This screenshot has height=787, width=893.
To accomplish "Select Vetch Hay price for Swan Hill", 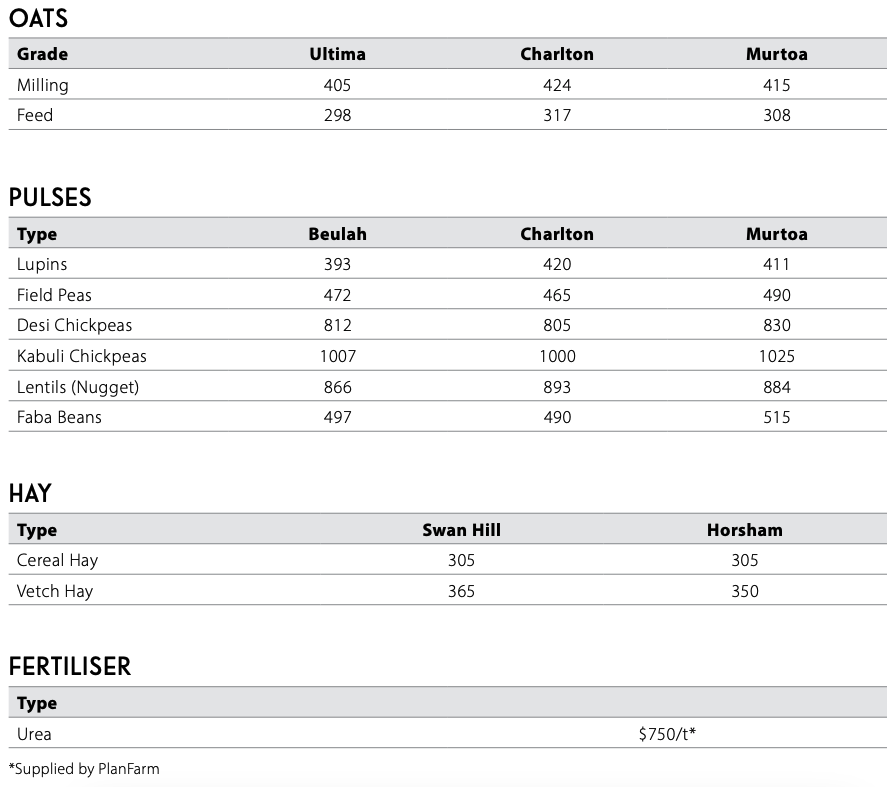I will (461, 591).
